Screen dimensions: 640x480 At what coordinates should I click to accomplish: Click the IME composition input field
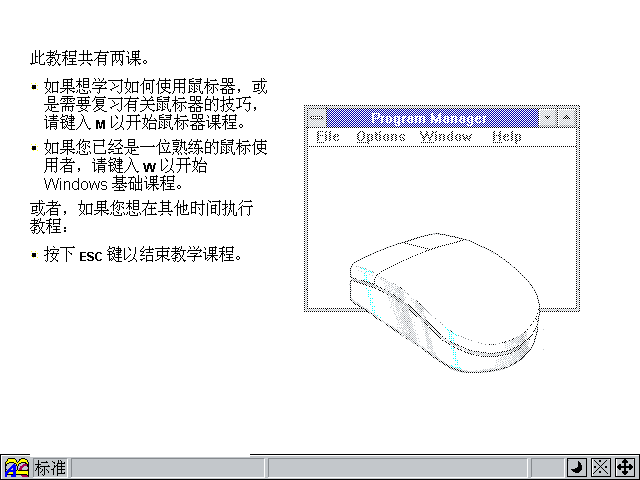pos(168,468)
